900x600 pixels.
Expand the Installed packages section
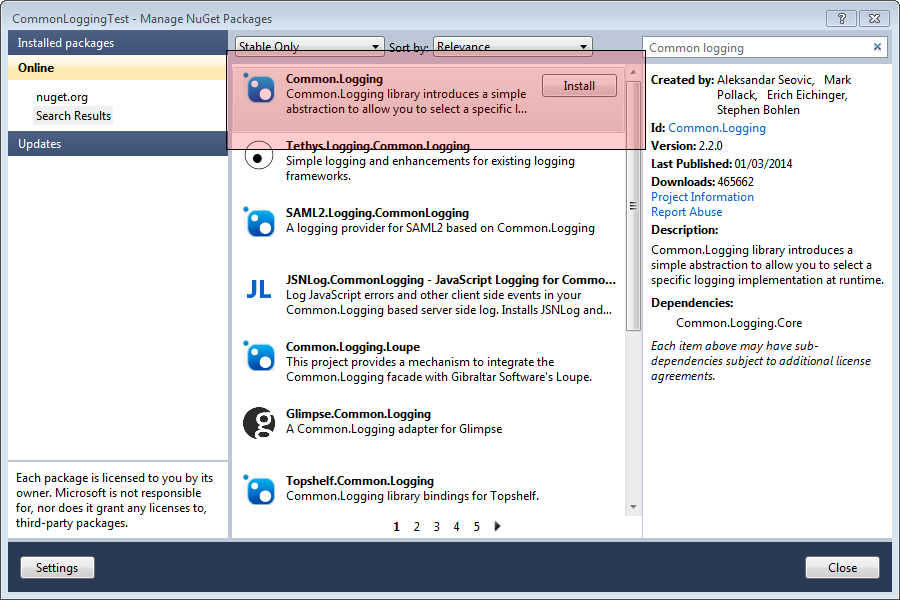point(118,43)
